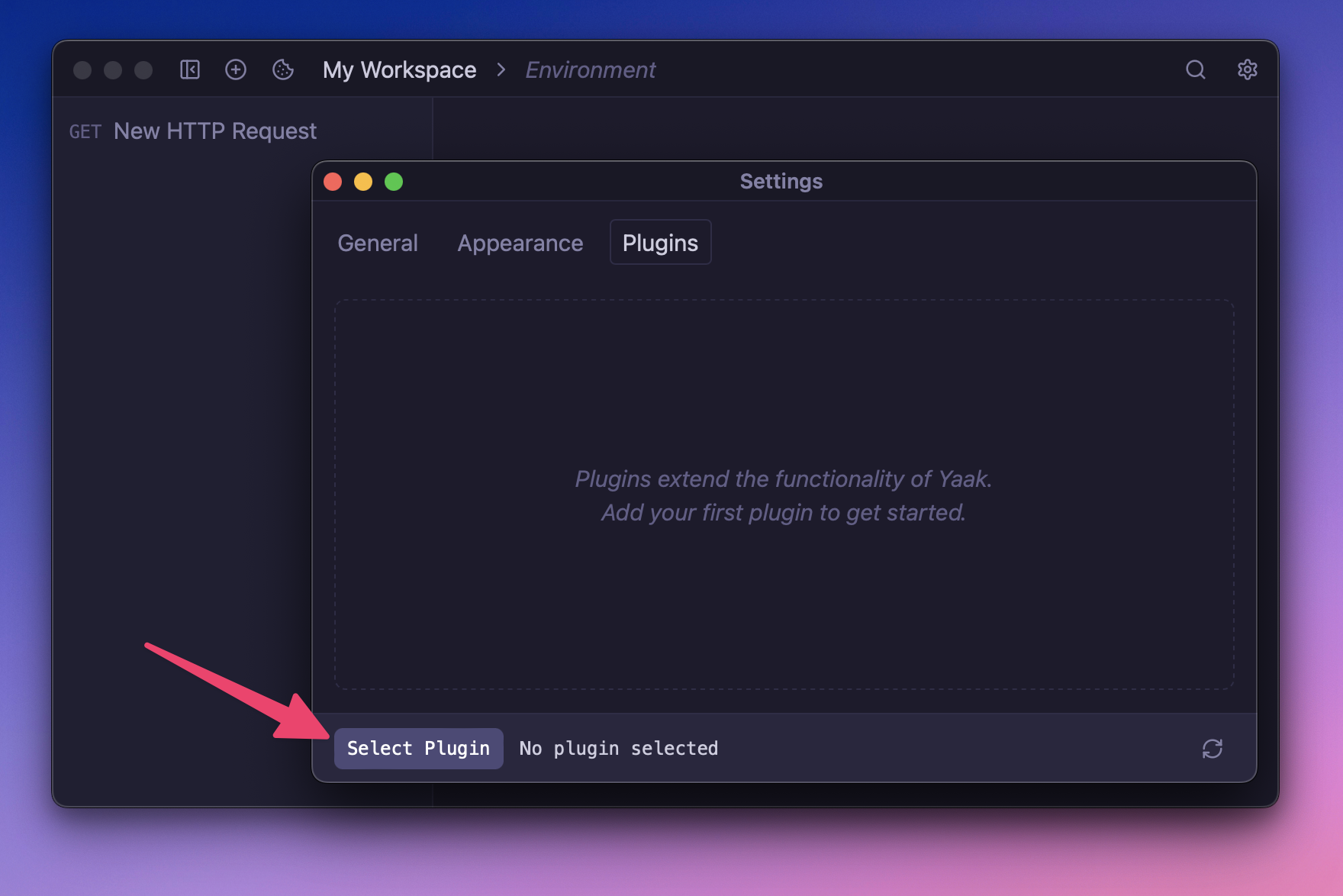Image resolution: width=1343 pixels, height=896 pixels.
Task: Click the plus circle new request icon
Action: point(236,69)
